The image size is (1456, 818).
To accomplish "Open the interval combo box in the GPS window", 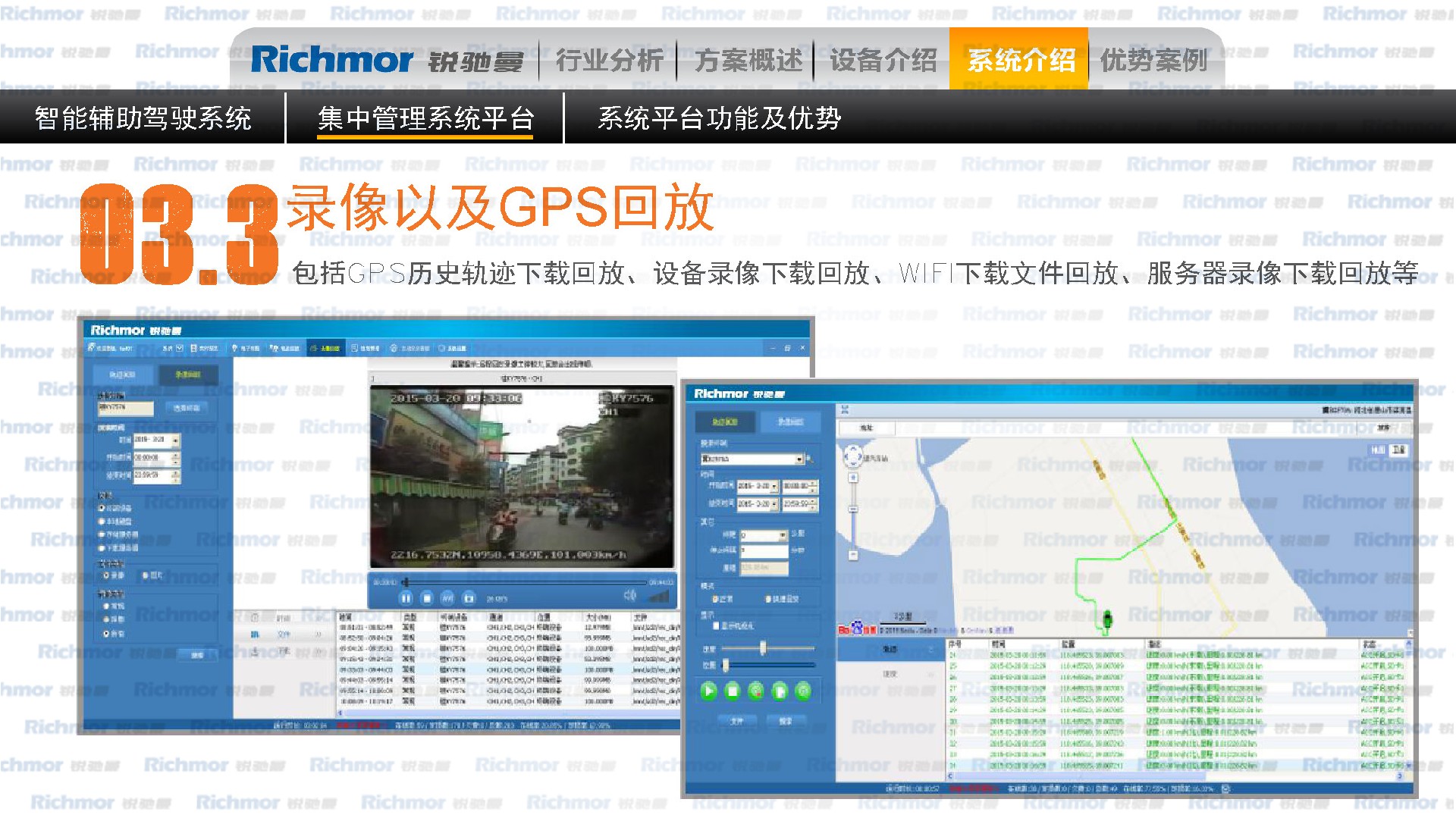I will (764, 535).
